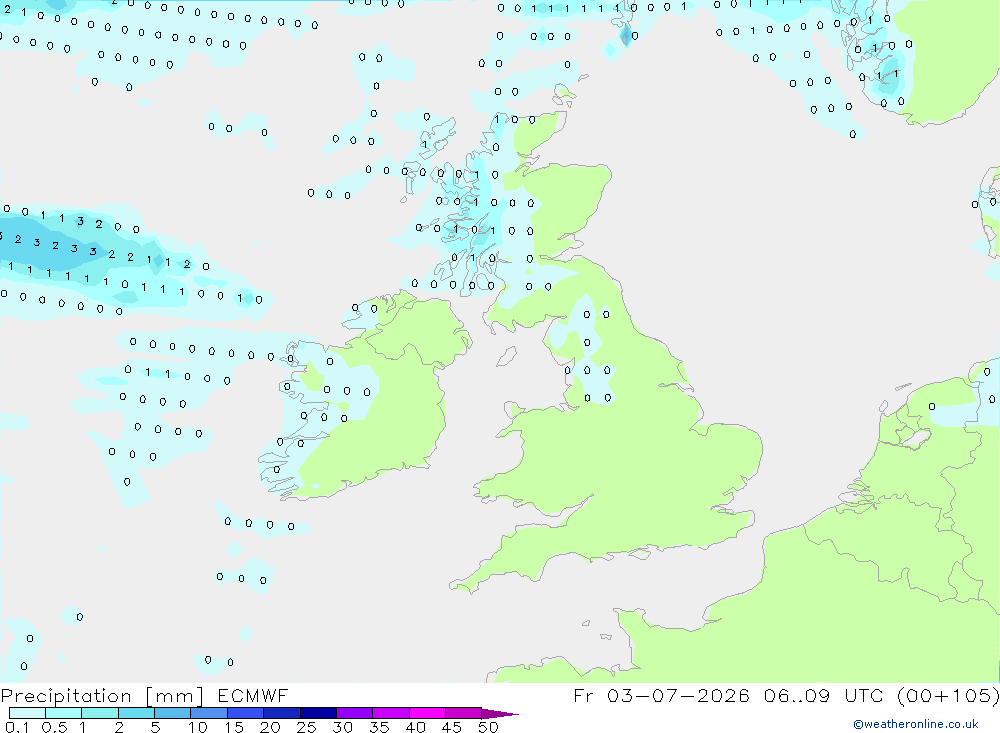1000x733 pixels.
Task: Click the '(00+105)' forecast offset text
Action: pos(948,695)
